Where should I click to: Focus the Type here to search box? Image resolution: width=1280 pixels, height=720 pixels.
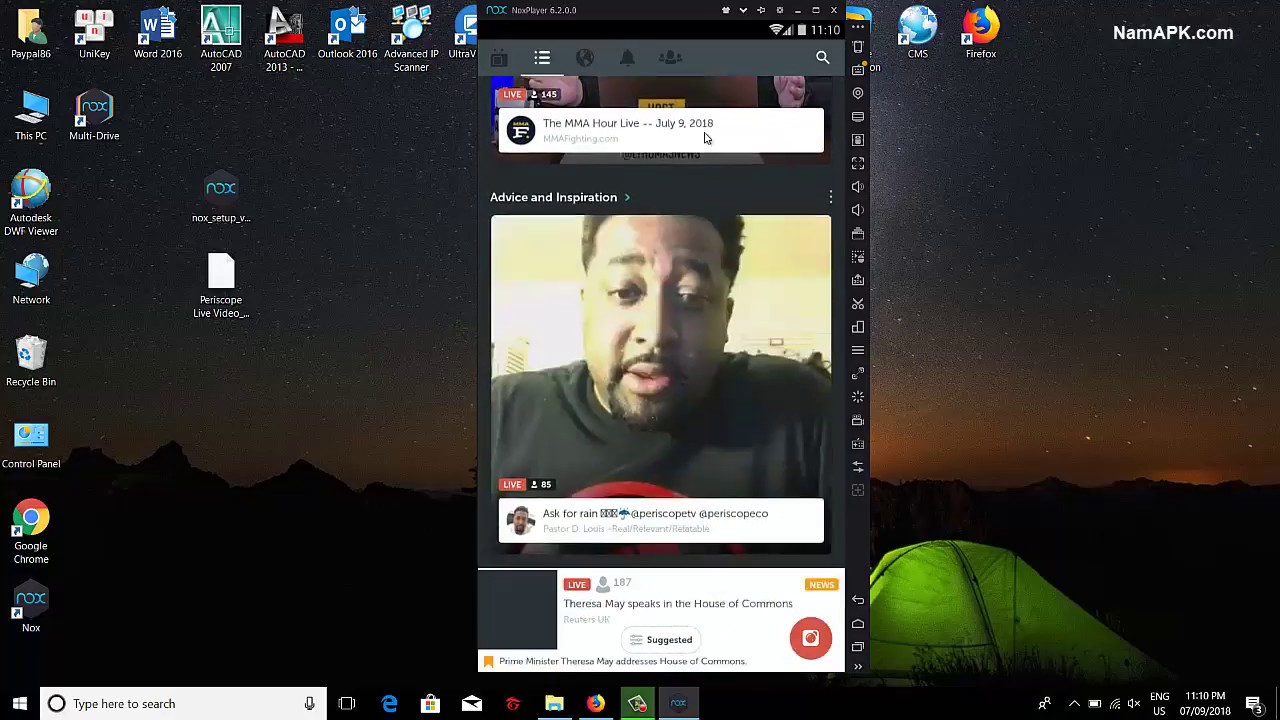185,704
